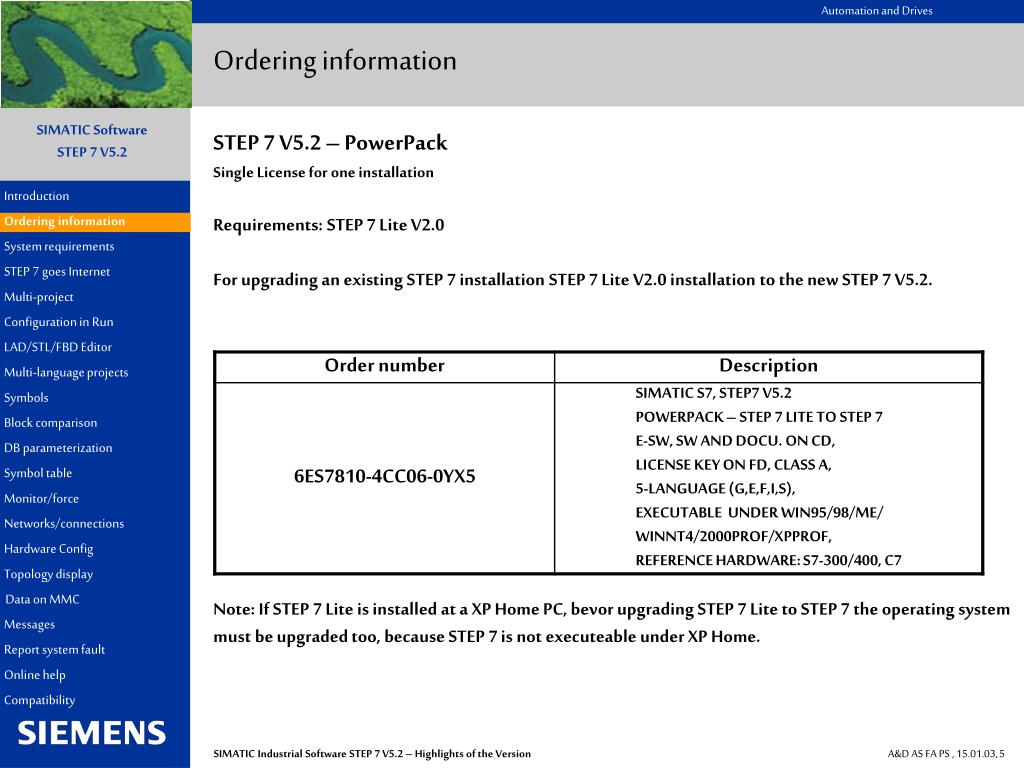Select Block comparison
Screen dimensions: 1024x768
coord(50,423)
